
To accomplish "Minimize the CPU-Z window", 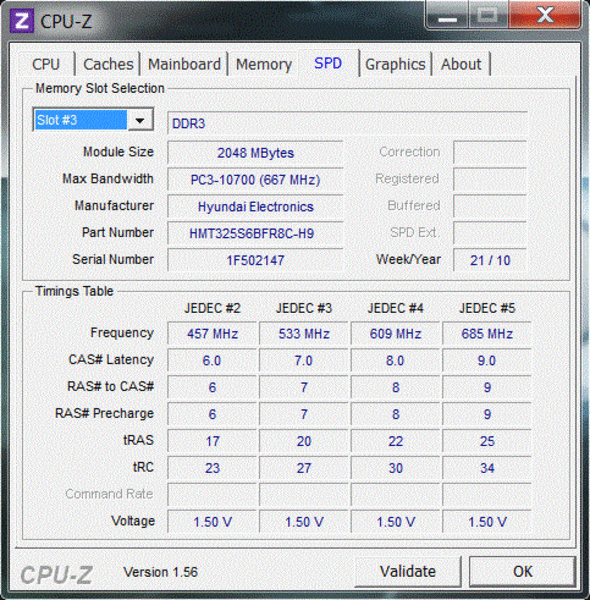I will pyautogui.click(x=447, y=15).
